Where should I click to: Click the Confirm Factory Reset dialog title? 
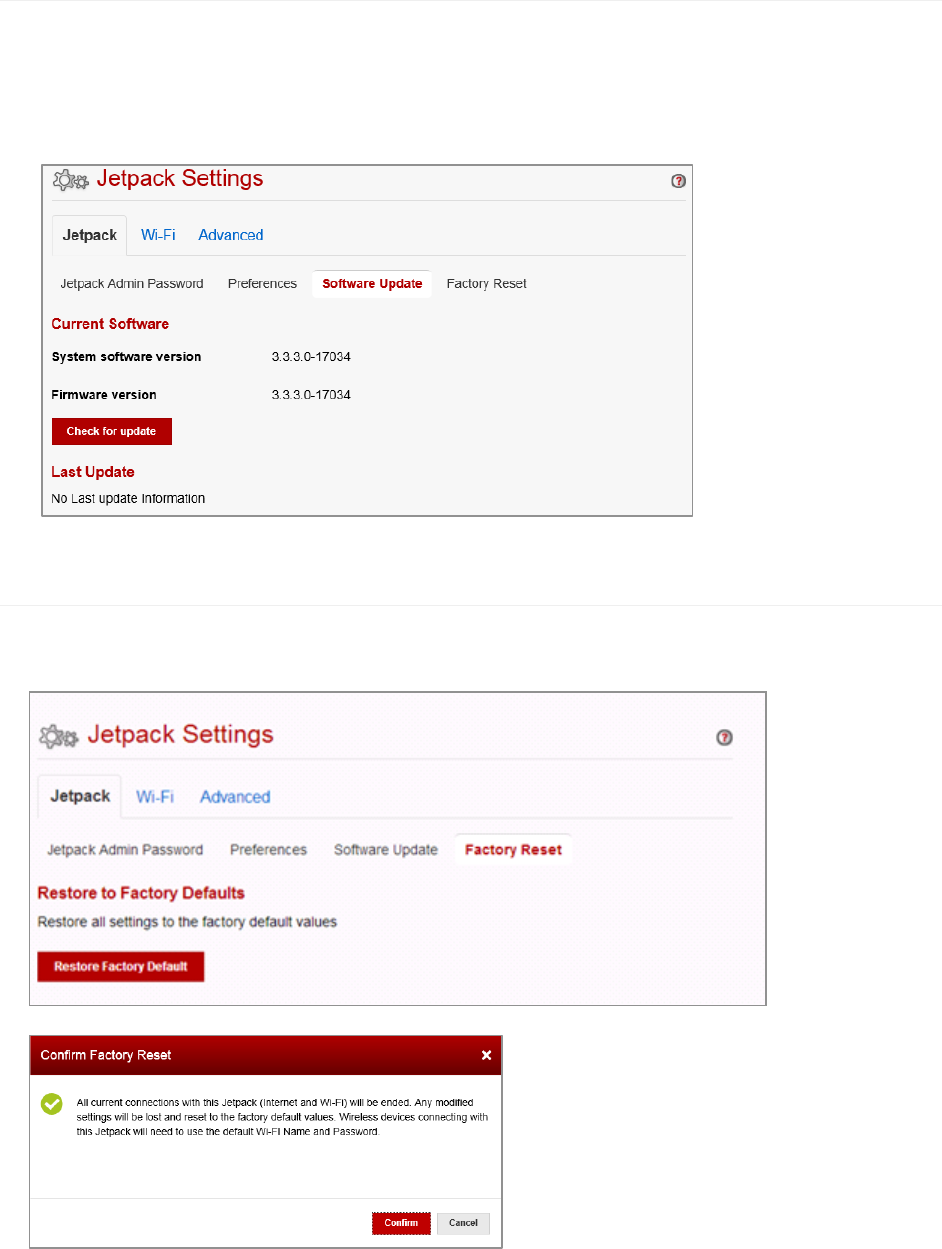point(106,1055)
